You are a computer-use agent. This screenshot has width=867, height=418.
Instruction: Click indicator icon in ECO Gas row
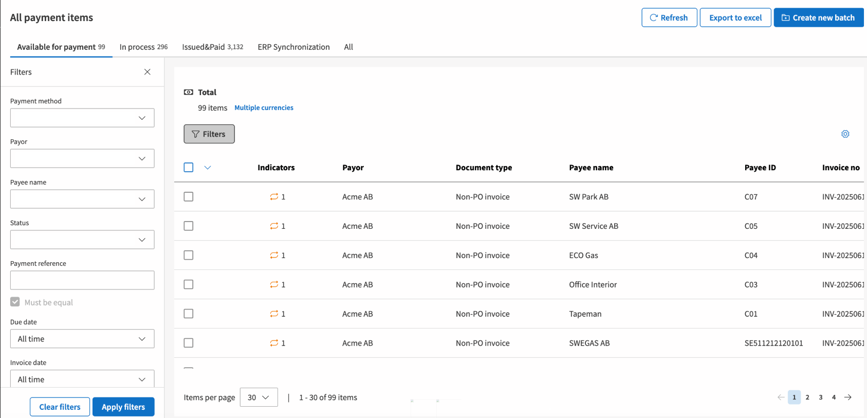pos(274,255)
